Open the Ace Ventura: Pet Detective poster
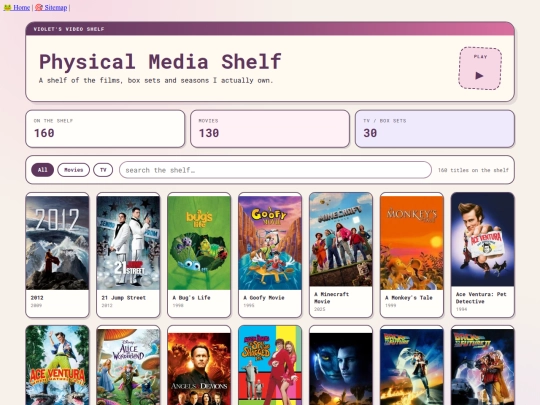Screen dimensions: 540x405 tap(483, 239)
